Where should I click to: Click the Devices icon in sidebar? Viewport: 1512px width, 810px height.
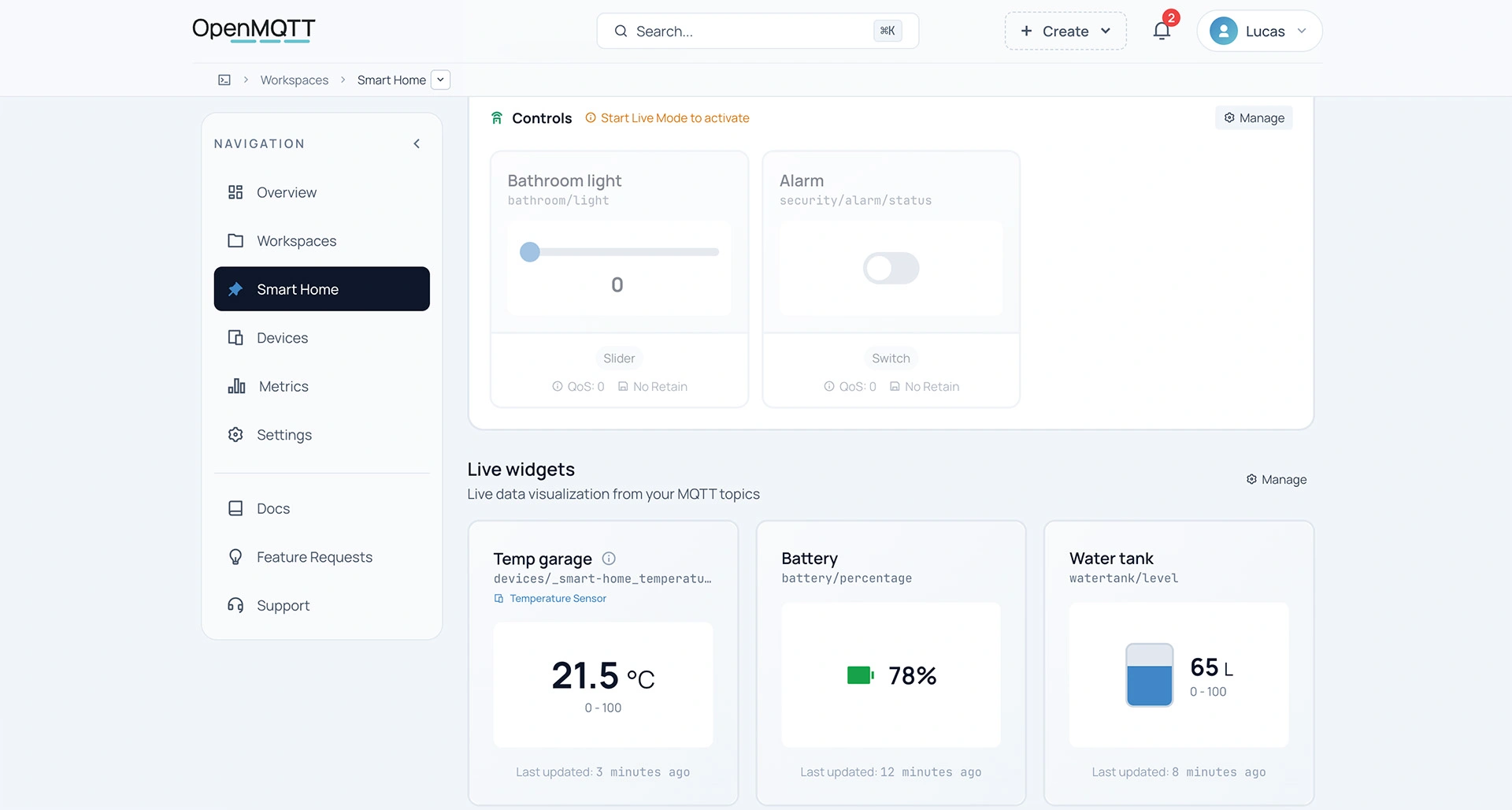235,338
